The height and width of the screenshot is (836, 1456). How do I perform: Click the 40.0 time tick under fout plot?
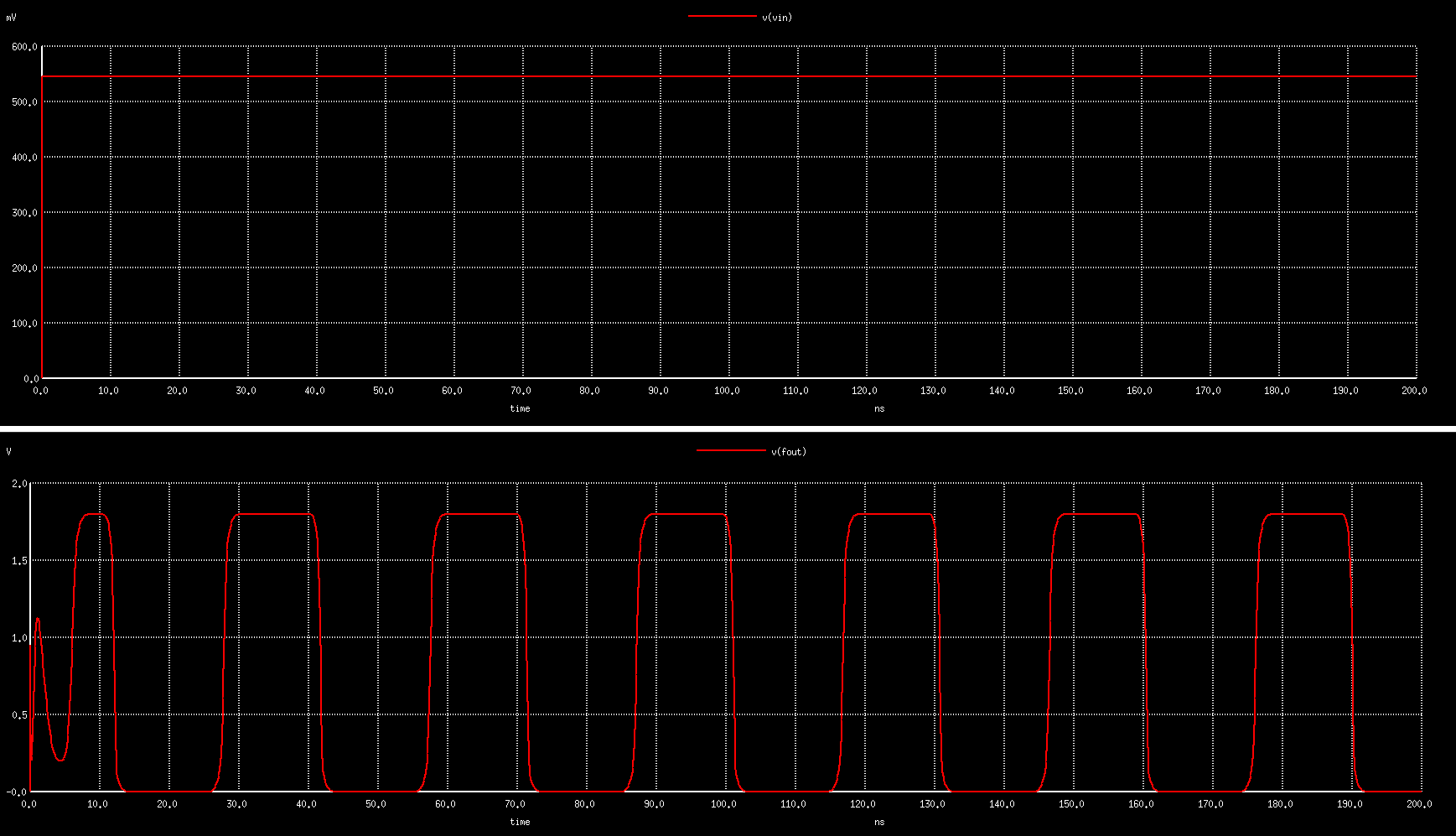click(306, 804)
